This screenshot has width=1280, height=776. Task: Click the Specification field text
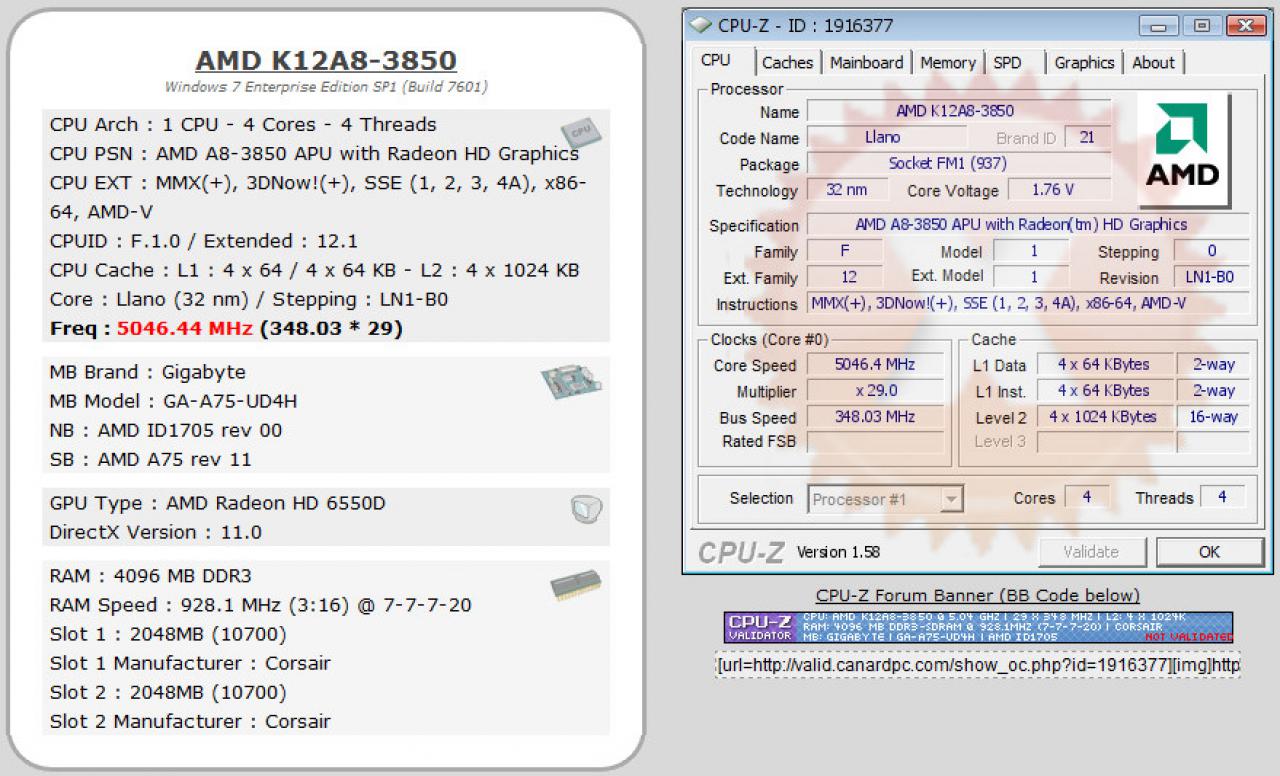point(1028,224)
